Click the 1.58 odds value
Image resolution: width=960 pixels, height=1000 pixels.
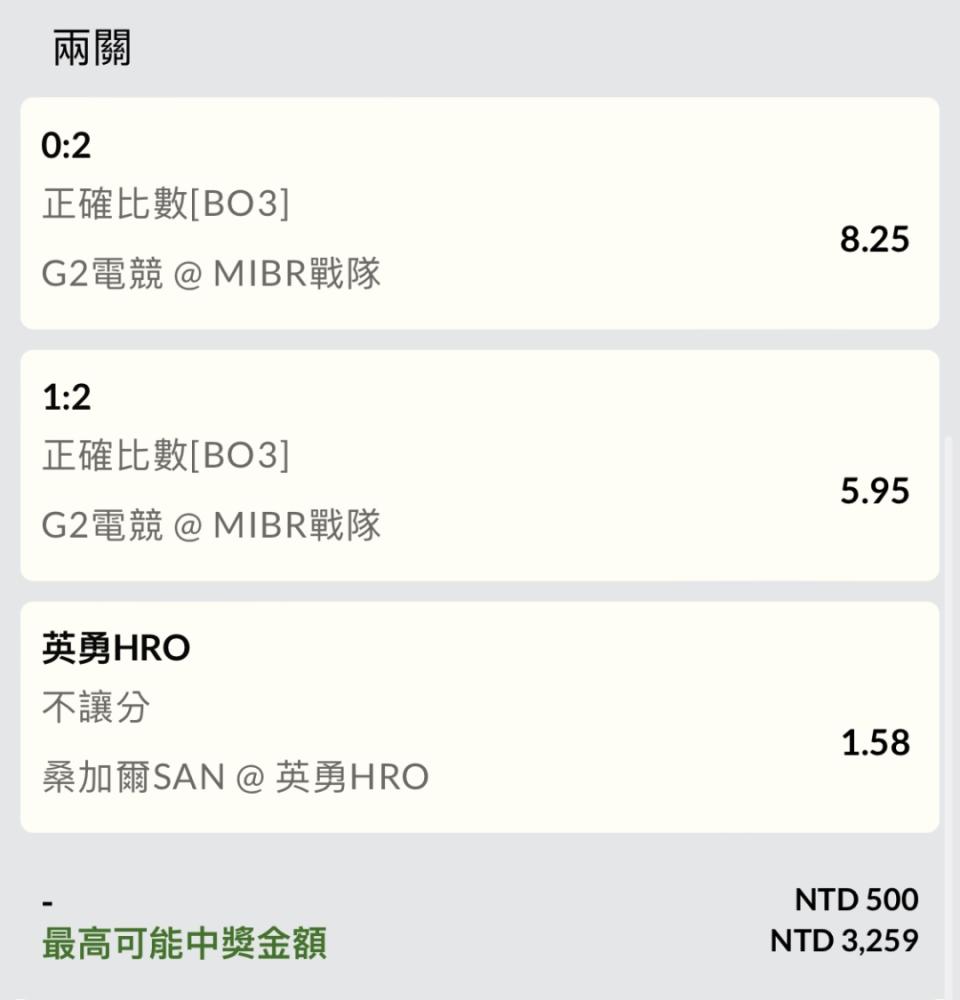click(x=875, y=743)
